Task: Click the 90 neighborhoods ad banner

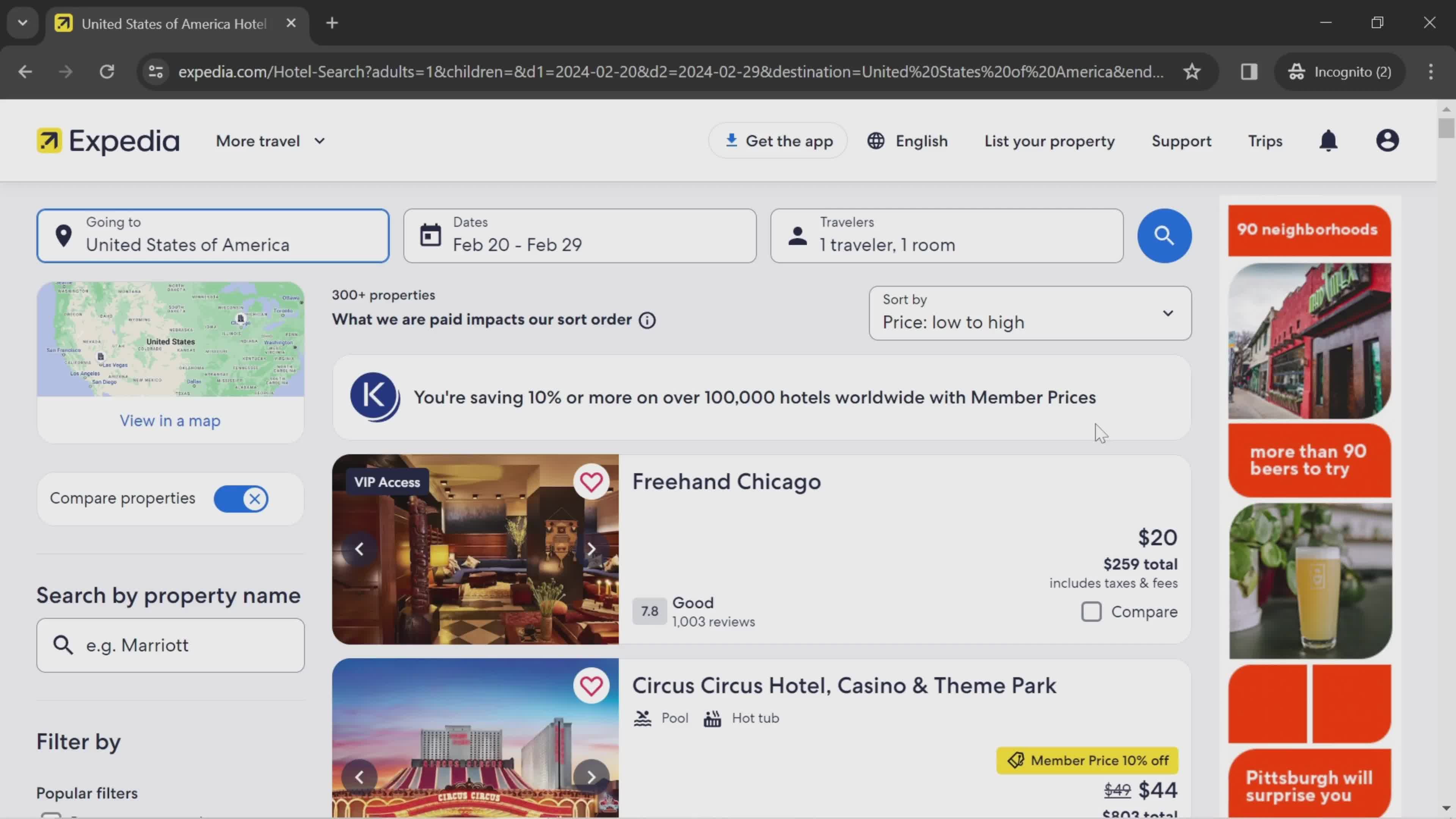Action: click(1310, 230)
